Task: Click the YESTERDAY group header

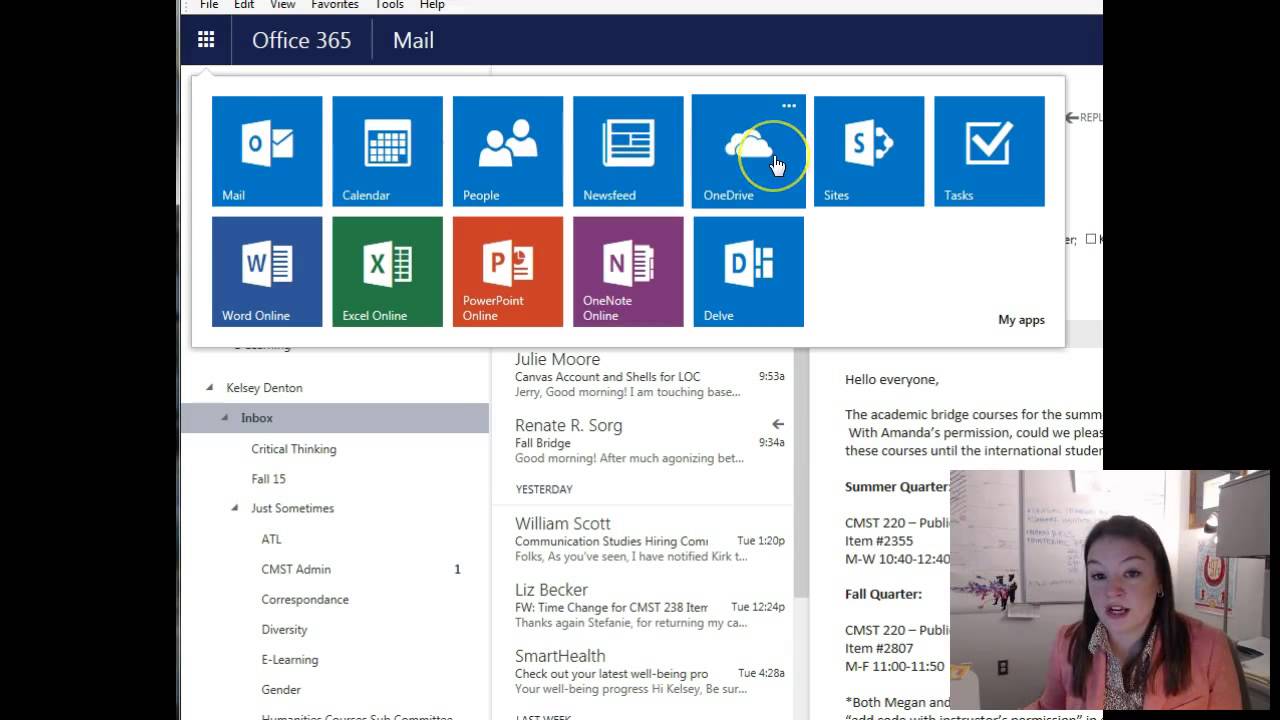Action: point(544,489)
